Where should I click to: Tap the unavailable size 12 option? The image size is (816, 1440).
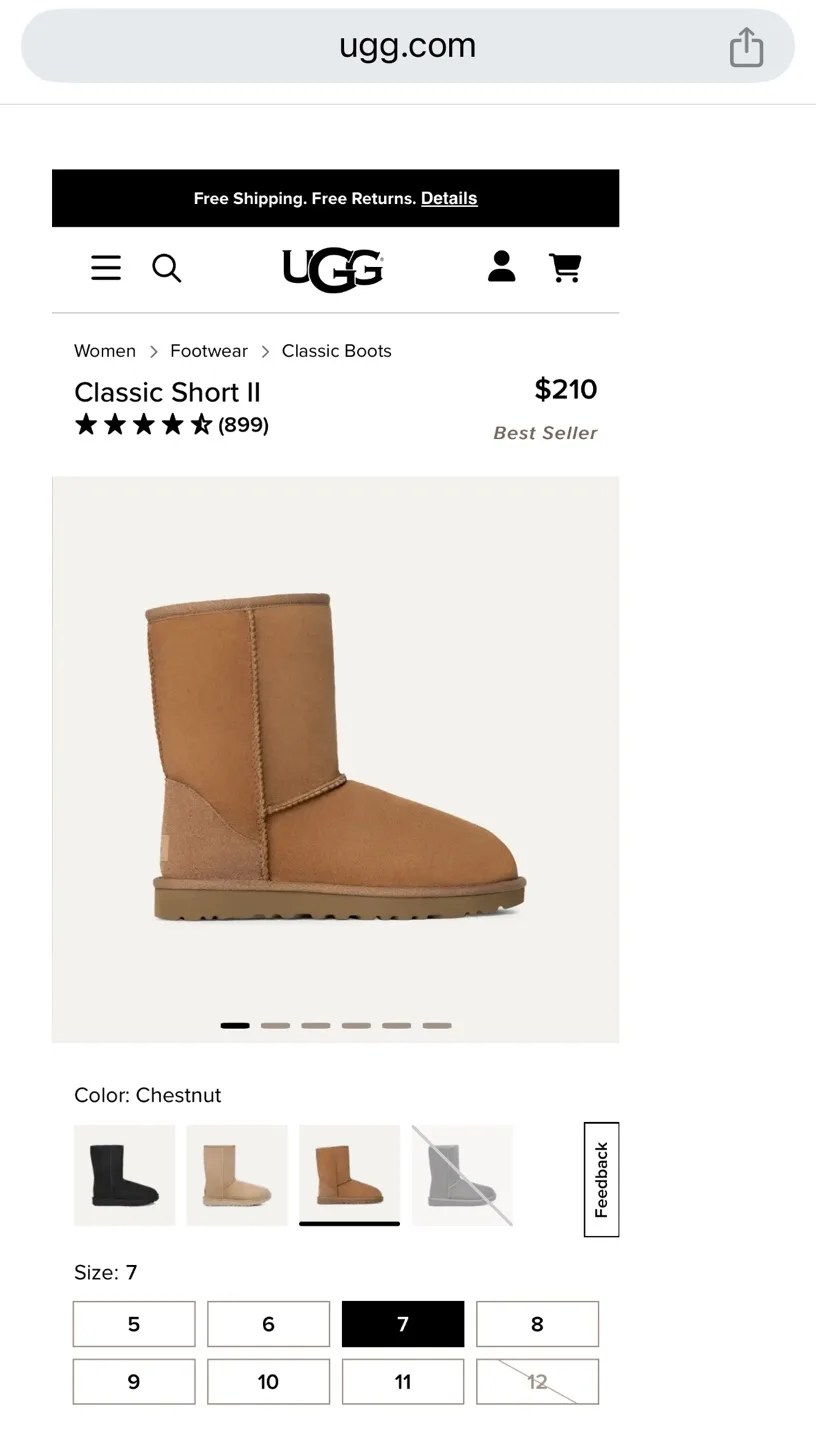click(537, 1381)
